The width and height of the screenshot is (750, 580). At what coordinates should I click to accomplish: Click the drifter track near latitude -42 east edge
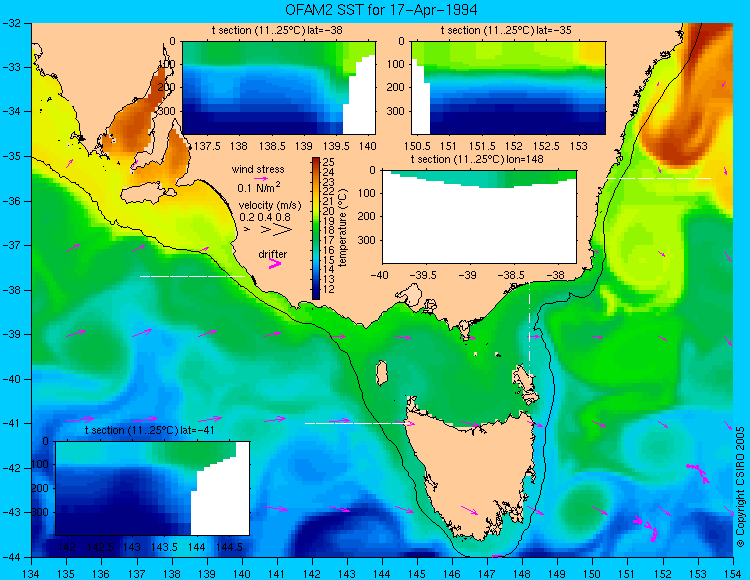pos(698,473)
